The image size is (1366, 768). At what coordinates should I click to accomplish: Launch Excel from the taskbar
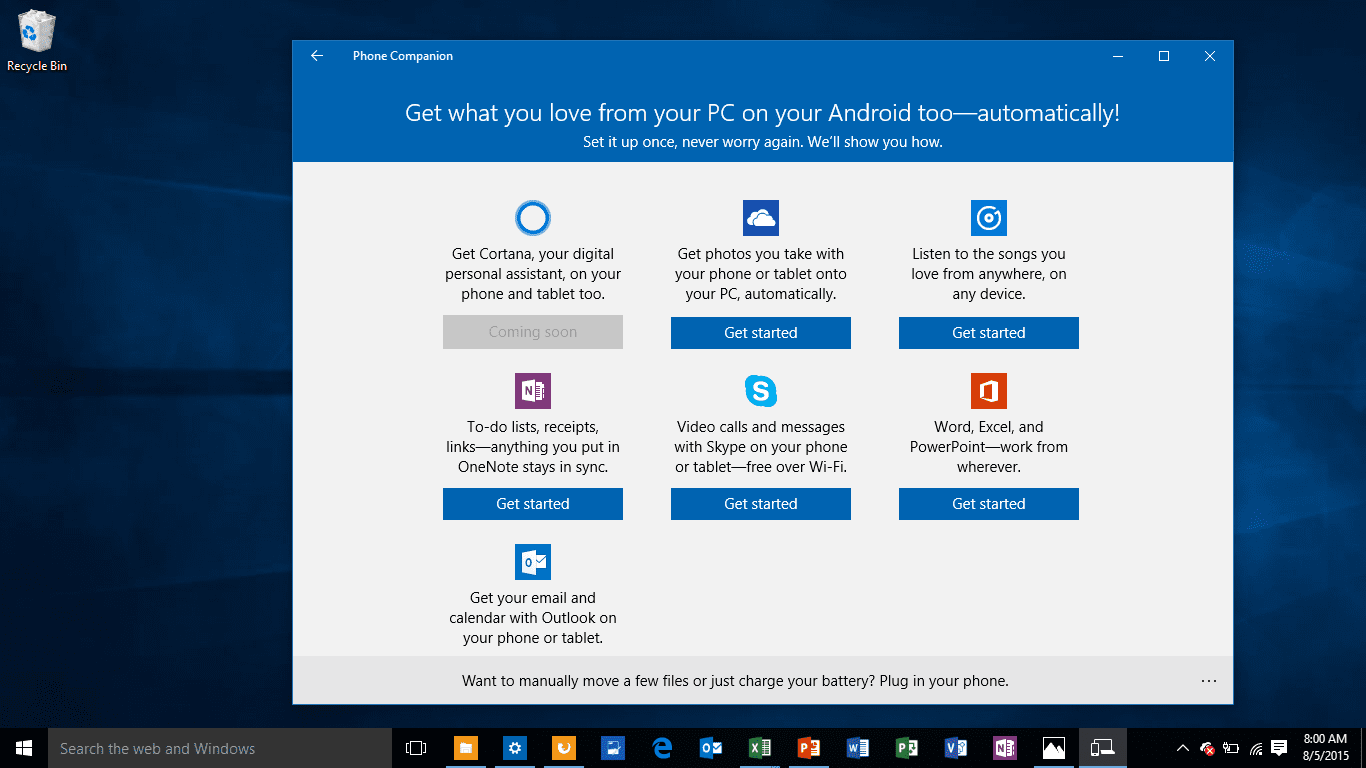pos(760,748)
